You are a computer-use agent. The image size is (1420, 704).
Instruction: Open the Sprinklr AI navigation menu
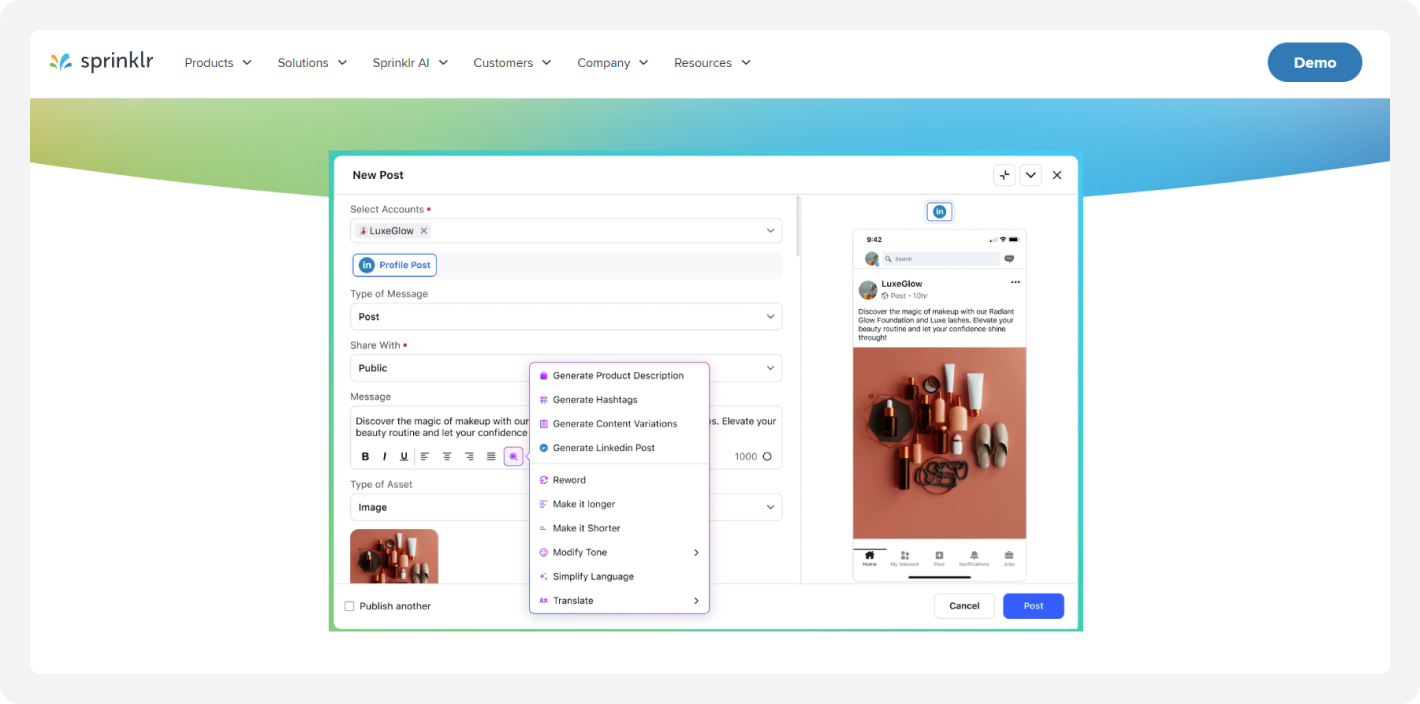pyautogui.click(x=410, y=63)
